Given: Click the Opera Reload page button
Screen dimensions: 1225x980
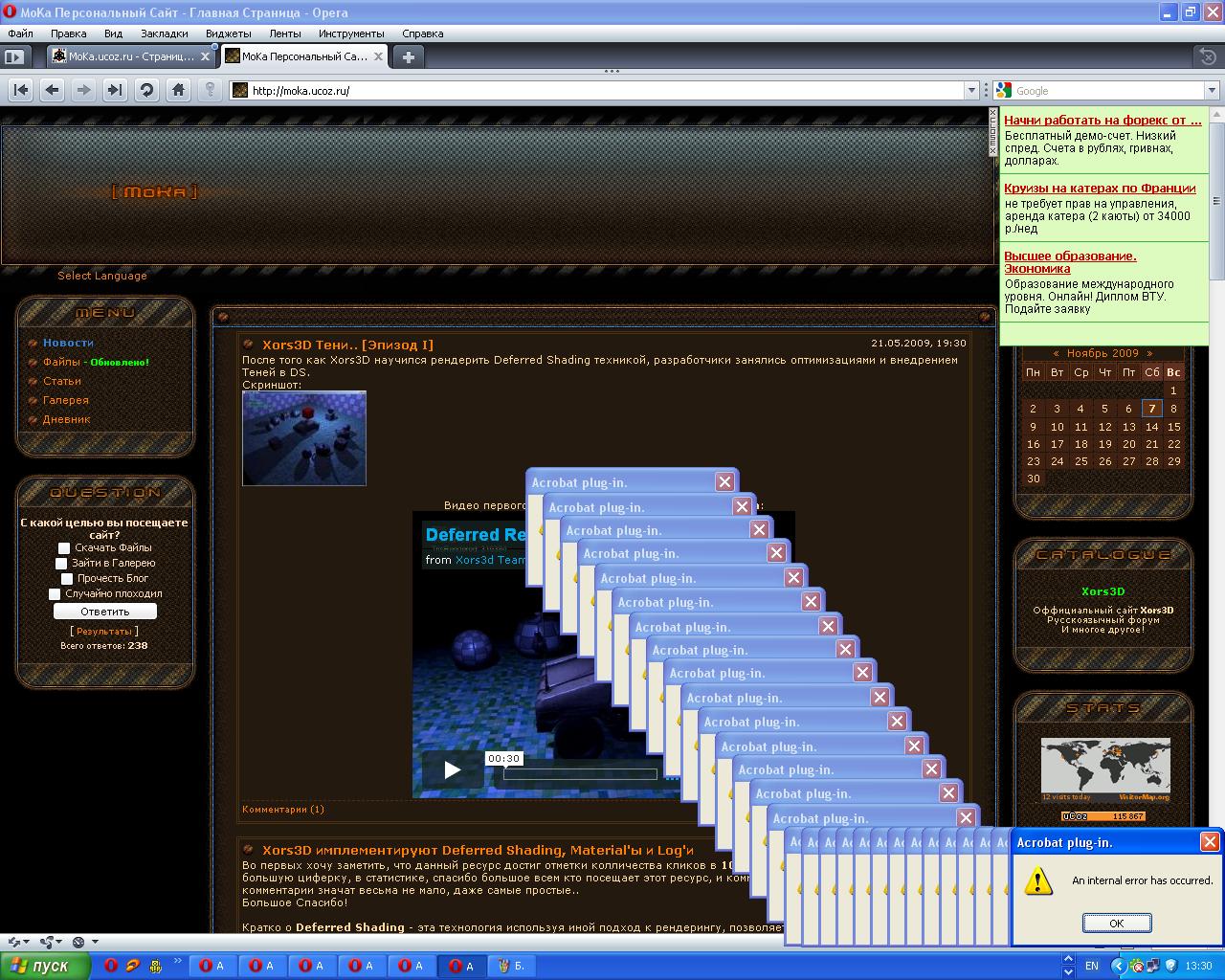Looking at the screenshot, I should click(x=146, y=90).
